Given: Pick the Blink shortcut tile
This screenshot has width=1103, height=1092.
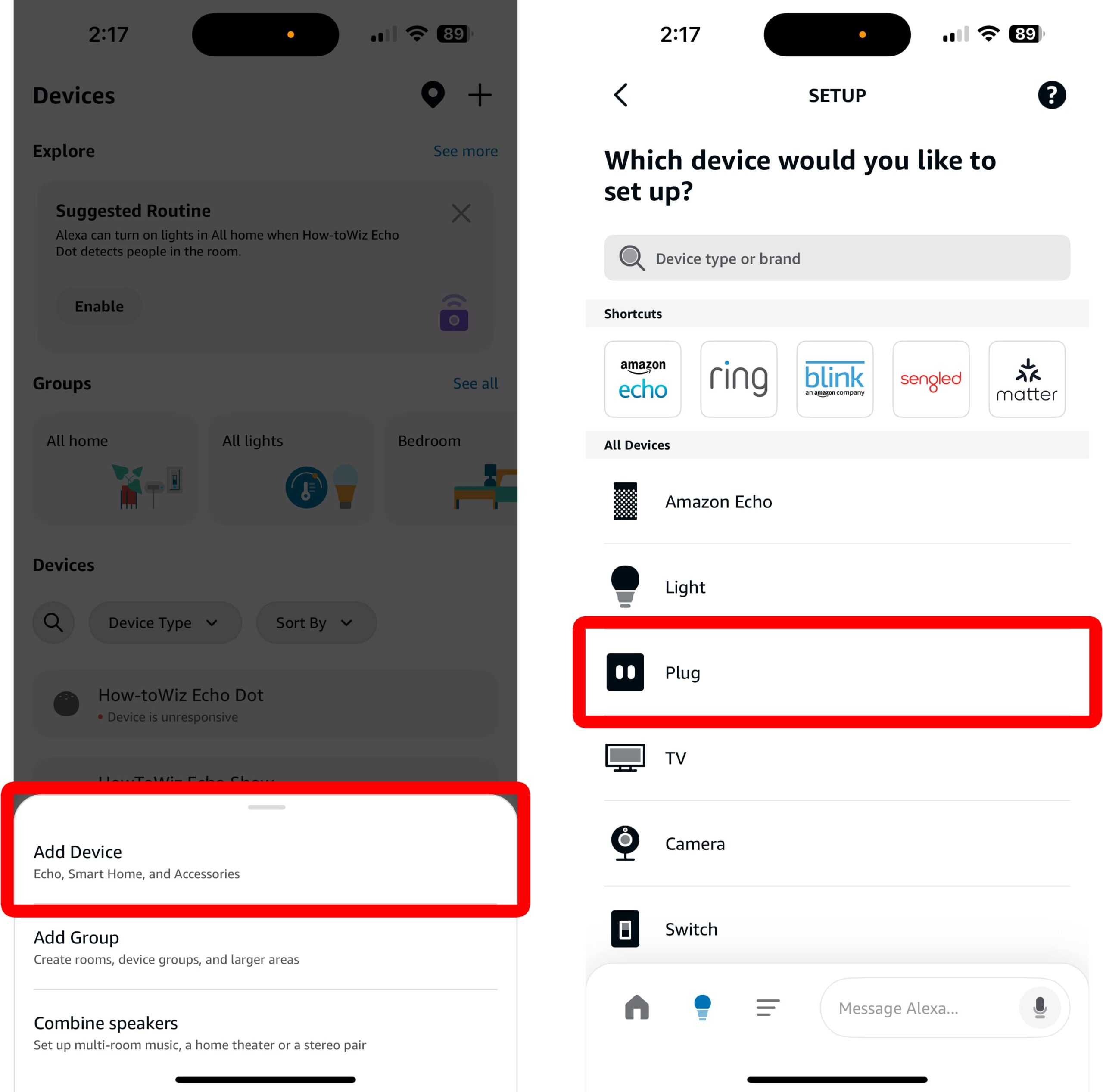Looking at the screenshot, I should point(834,379).
